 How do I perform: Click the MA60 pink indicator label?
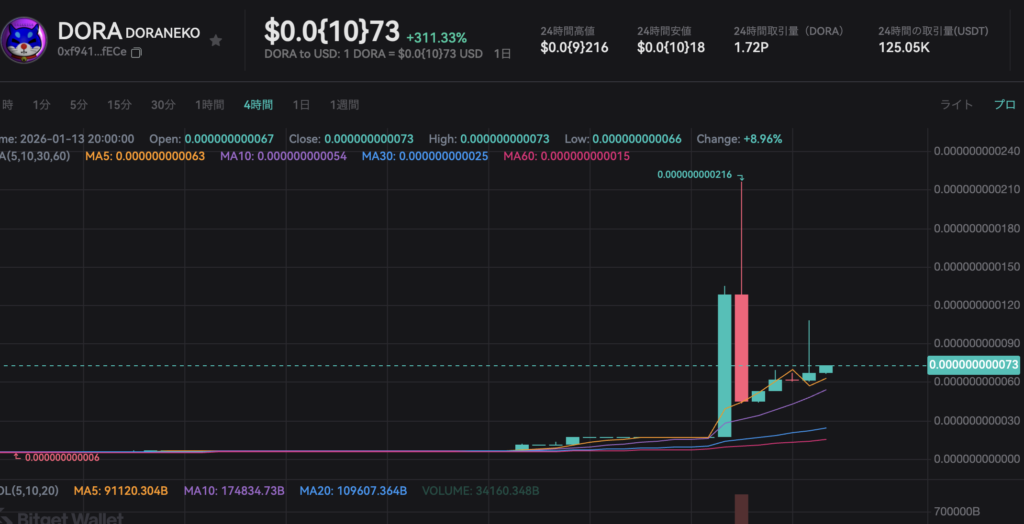tap(566, 157)
